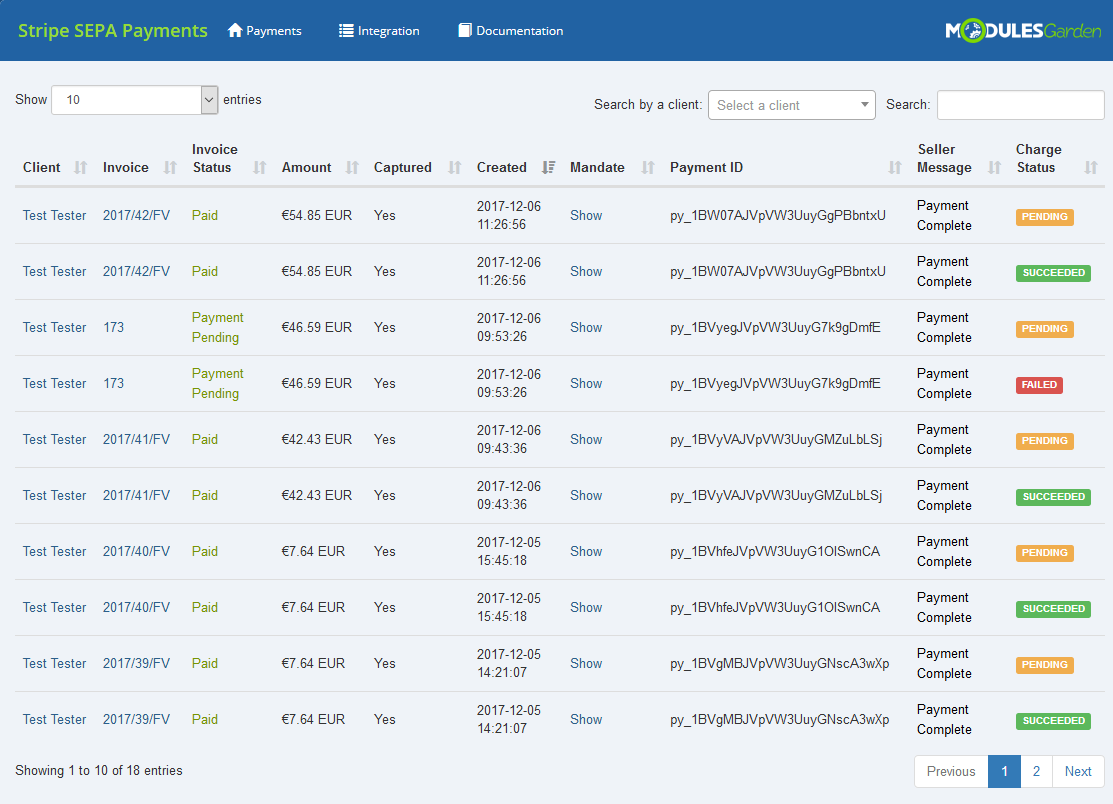Click €42.43 EUR amount in PENDING row
This screenshot has height=804, width=1113.
(x=317, y=440)
